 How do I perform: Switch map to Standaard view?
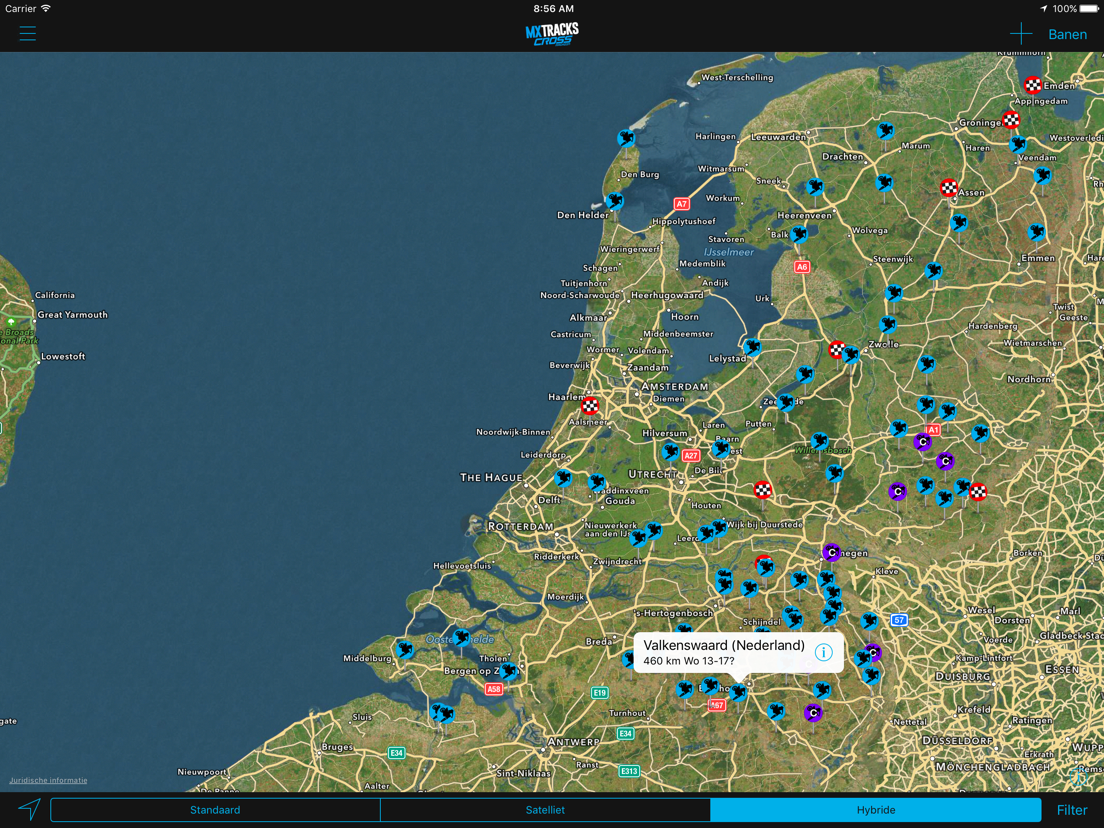click(x=215, y=810)
